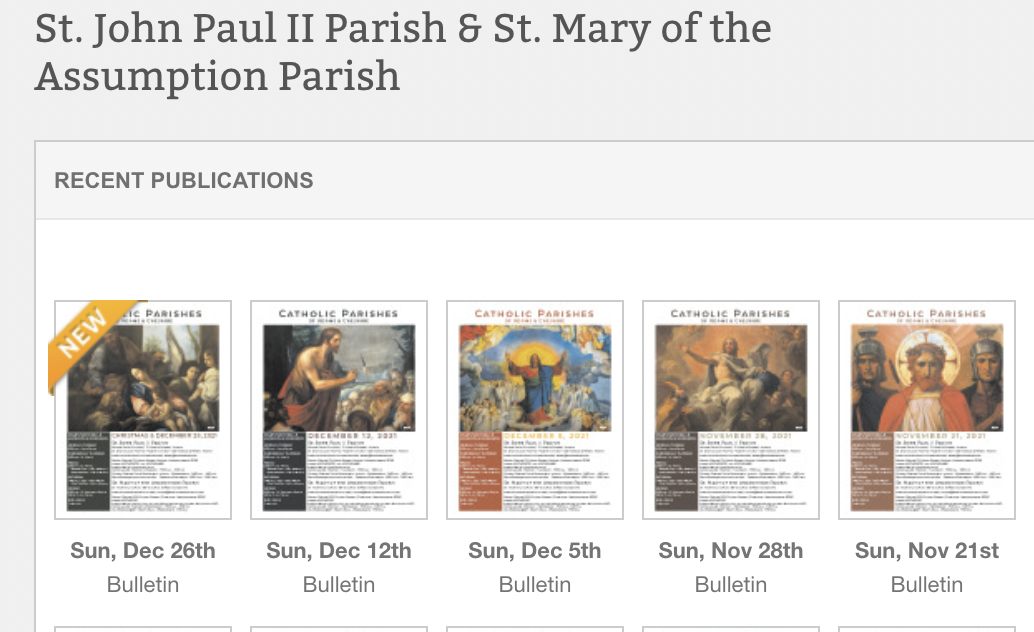
Task: Click the Sun, Dec 5th date link
Action: (x=534, y=550)
